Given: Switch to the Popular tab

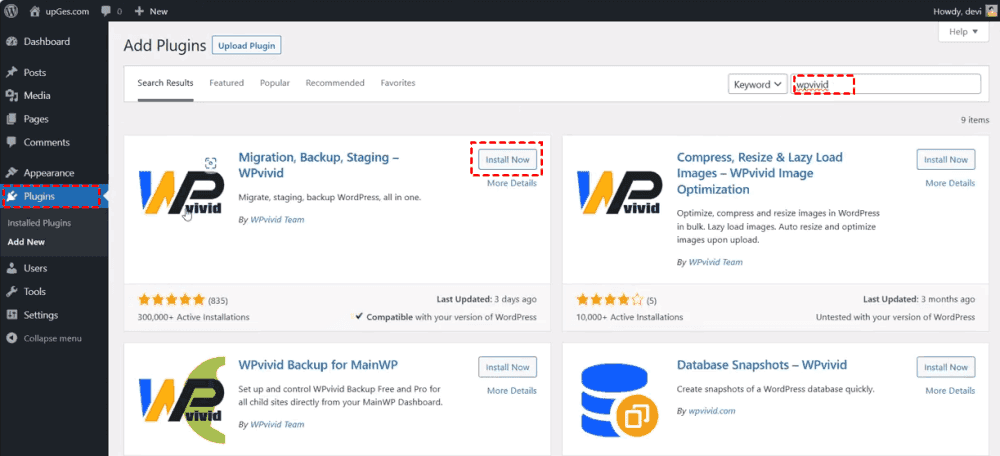Looking at the screenshot, I should [x=275, y=83].
